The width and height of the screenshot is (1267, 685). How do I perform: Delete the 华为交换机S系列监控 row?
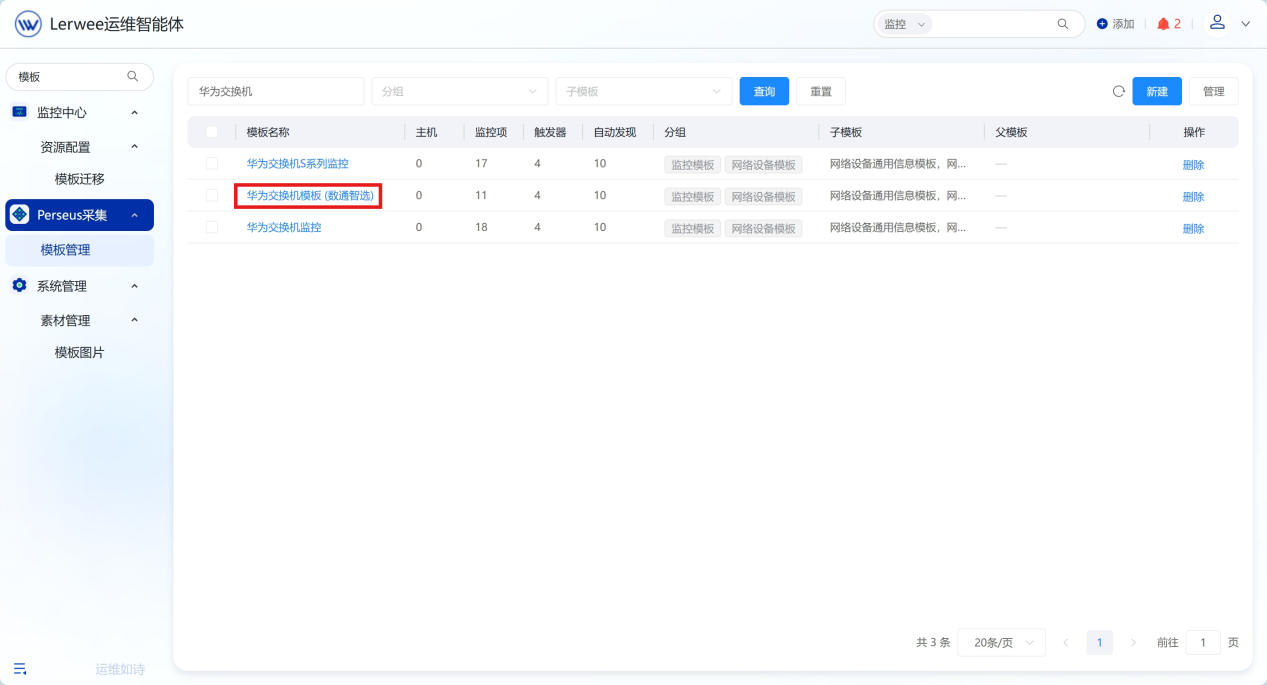tap(1194, 165)
